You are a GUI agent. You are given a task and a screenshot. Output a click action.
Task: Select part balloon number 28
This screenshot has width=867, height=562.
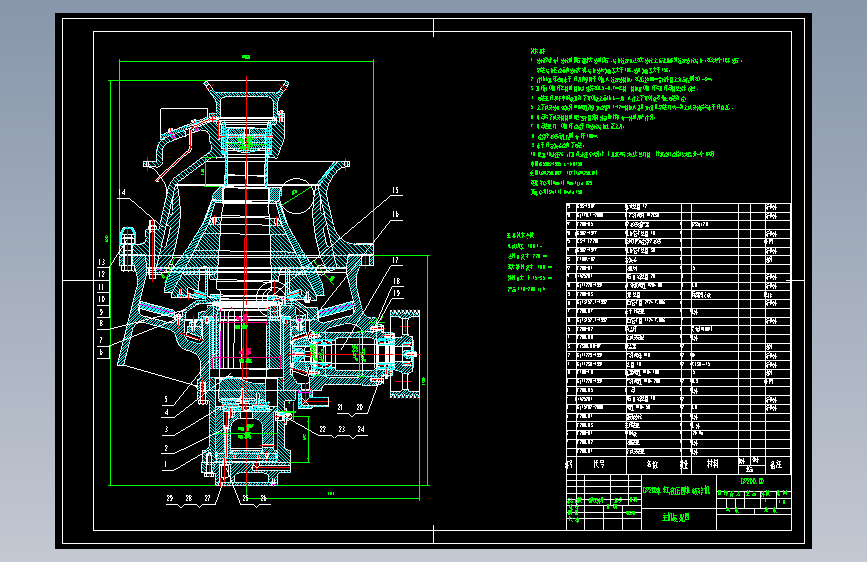pos(189,498)
